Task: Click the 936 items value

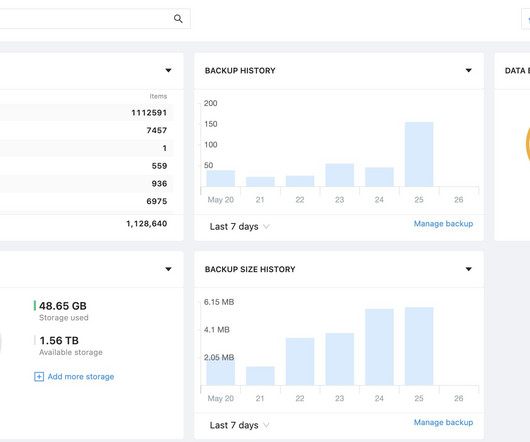Action: tap(160, 183)
